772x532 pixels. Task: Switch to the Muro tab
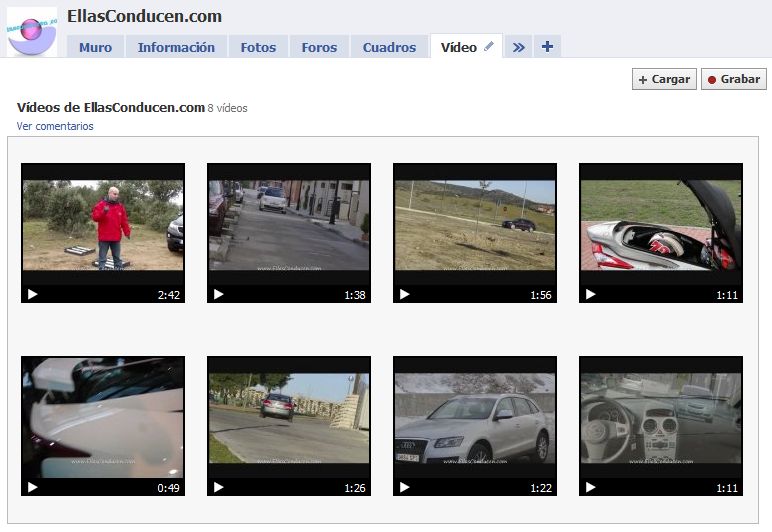click(96, 47)
